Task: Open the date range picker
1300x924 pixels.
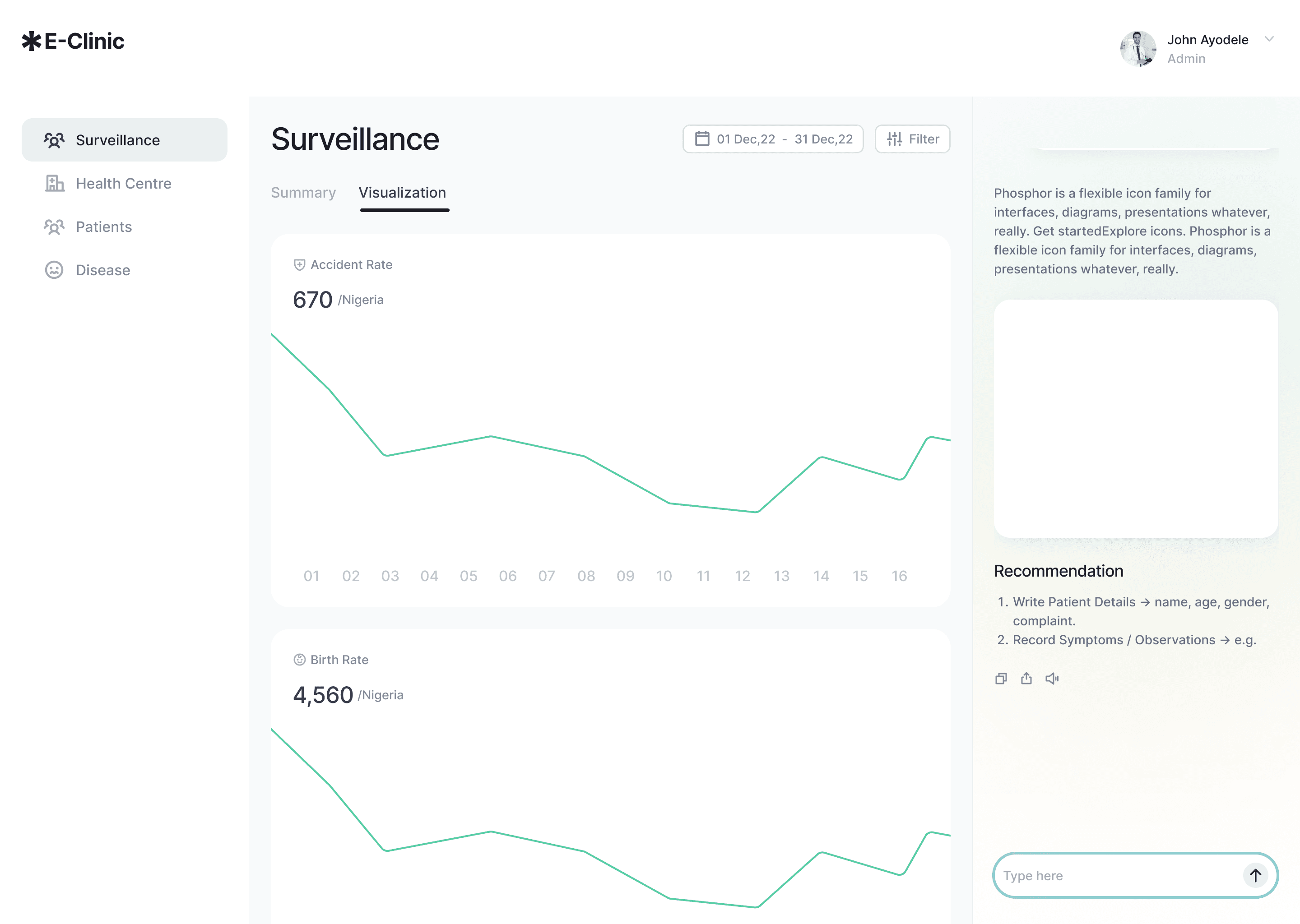Action: tap(772, 139)
